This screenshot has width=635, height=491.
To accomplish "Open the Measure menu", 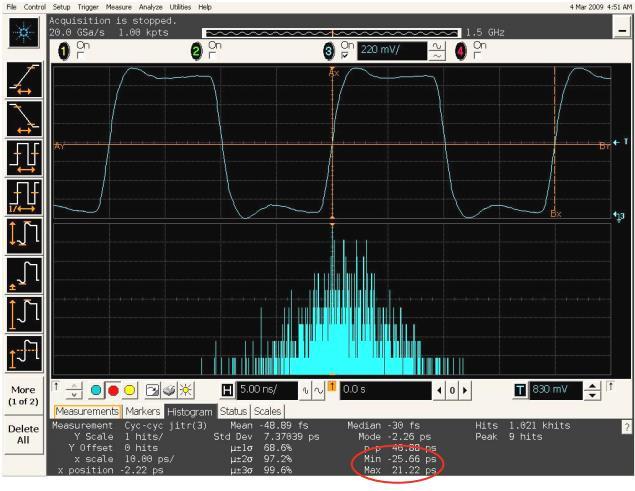I will pos(119,7).
